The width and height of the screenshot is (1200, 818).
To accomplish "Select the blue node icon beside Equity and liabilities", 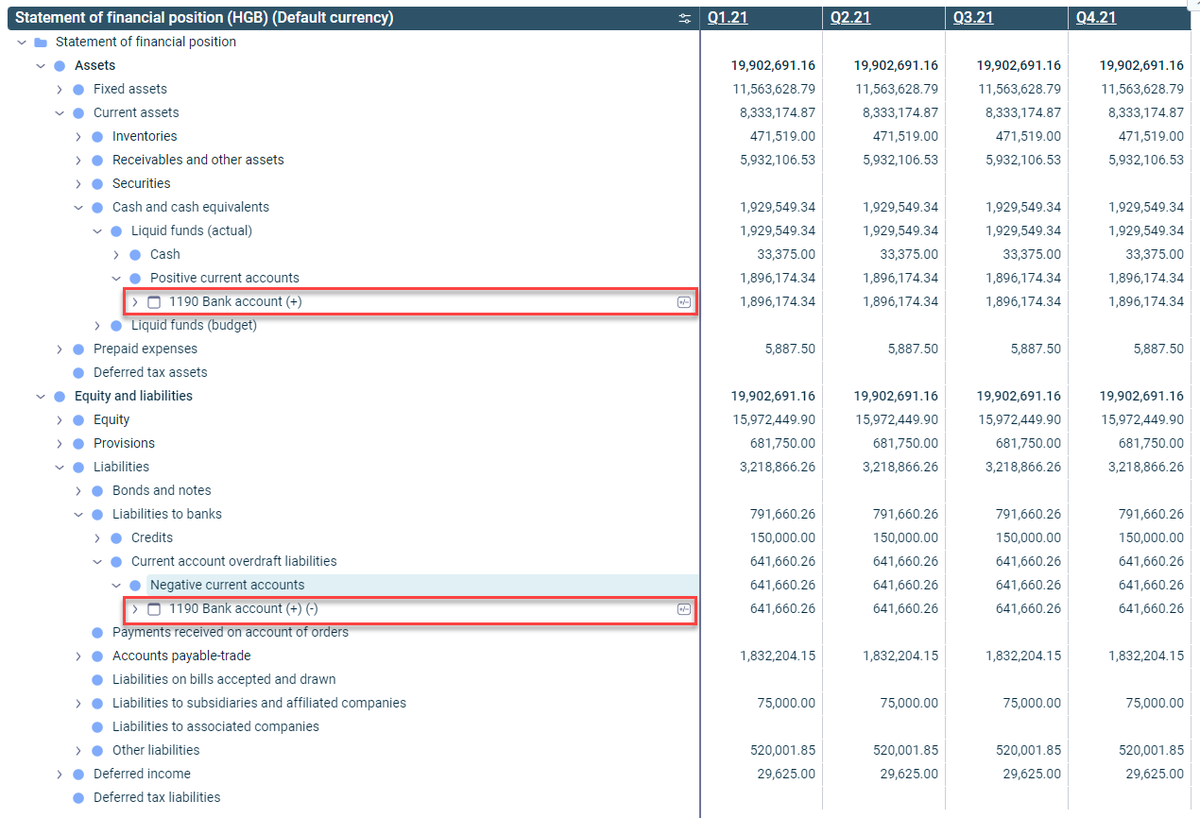I will 58,395.
